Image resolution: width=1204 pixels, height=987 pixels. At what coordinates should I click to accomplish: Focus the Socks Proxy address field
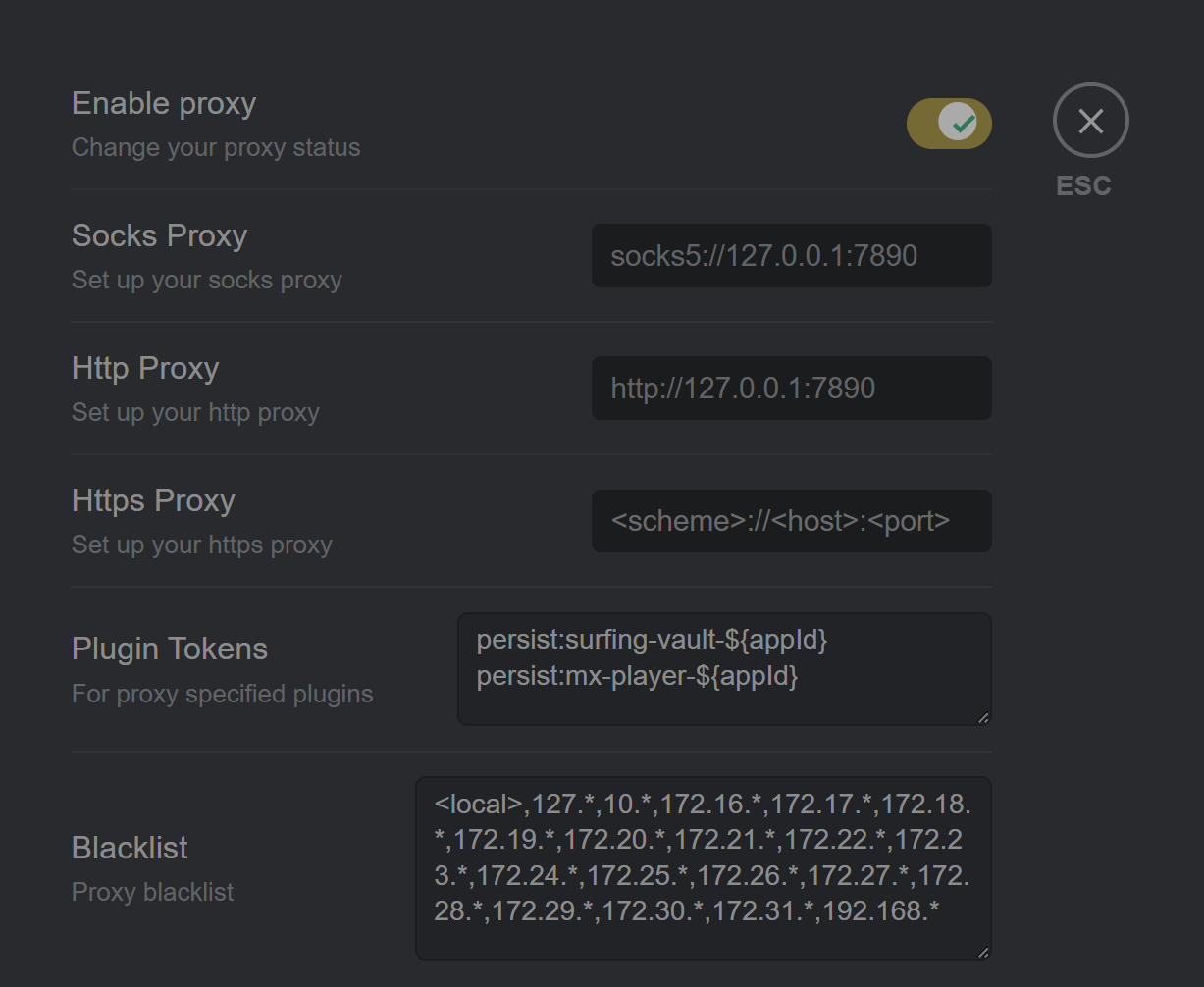click(791, 255)
